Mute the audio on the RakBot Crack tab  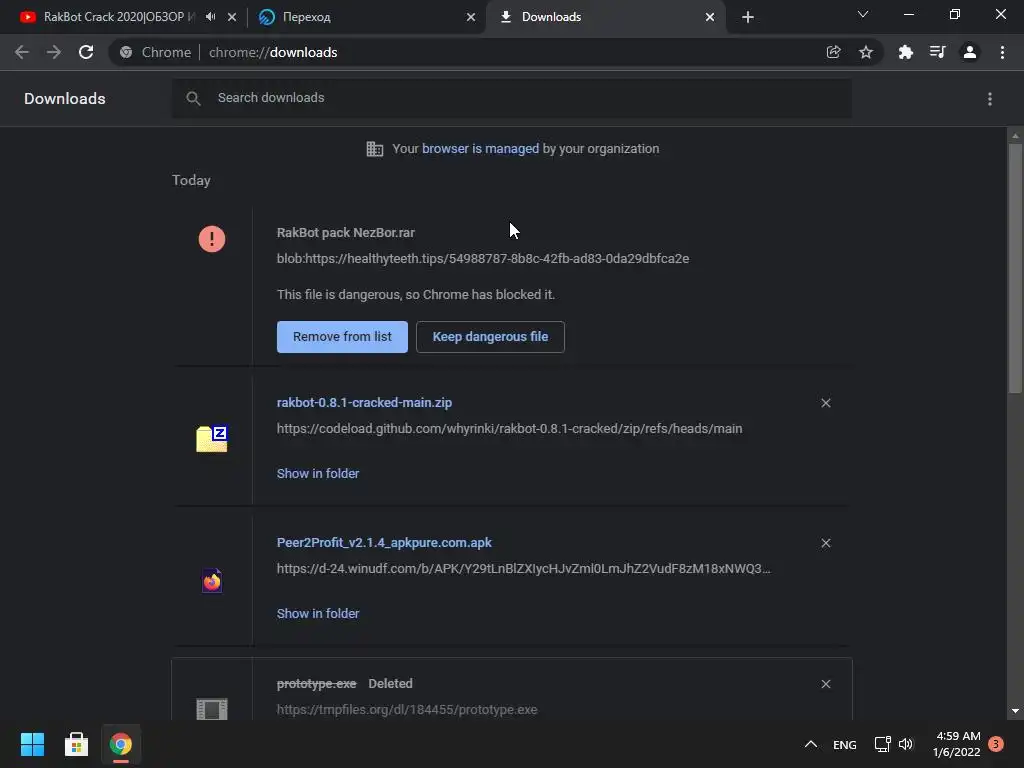pyautogui.click(x=210, y=17)
